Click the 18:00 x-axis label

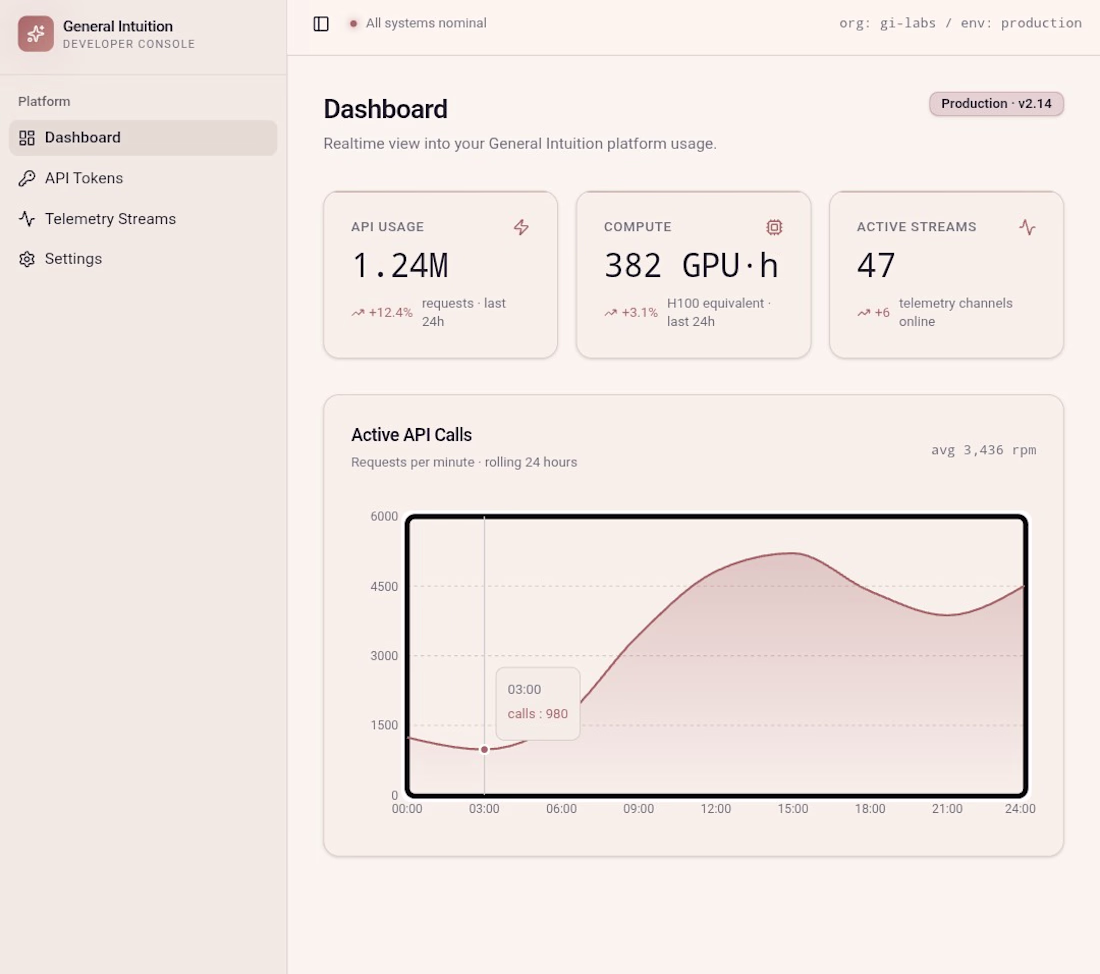870,808
